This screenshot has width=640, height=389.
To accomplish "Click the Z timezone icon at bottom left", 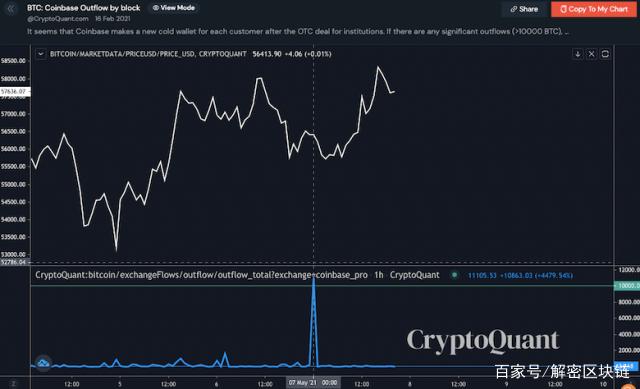I will point(13,384).
